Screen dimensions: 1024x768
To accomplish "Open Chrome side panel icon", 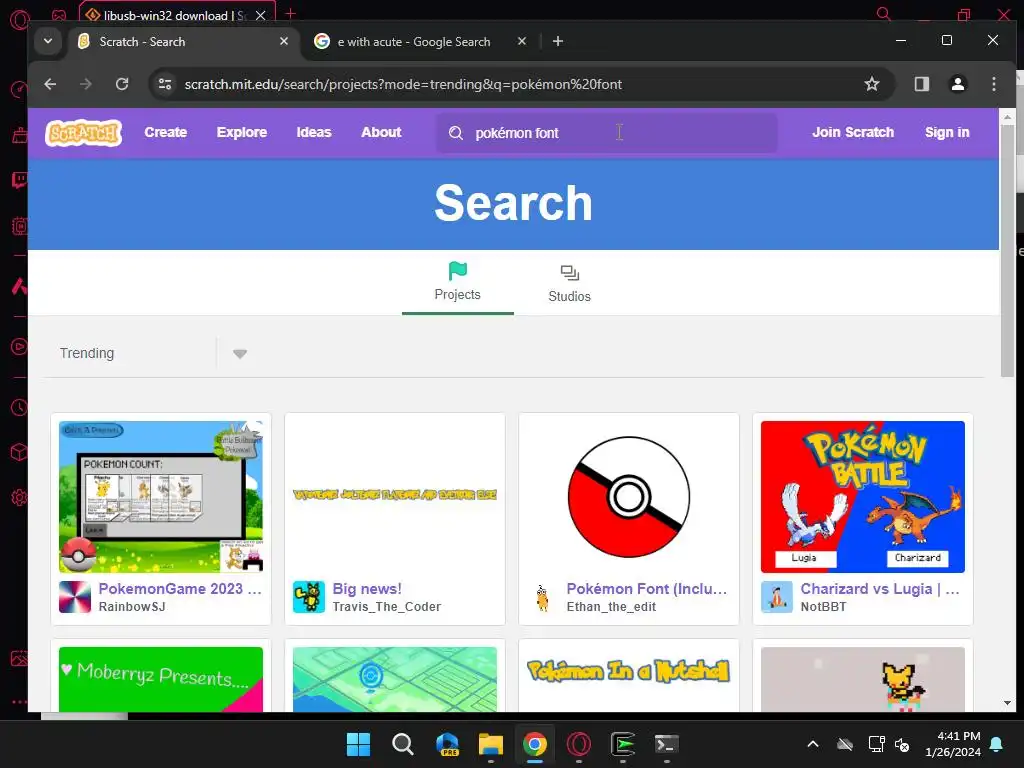I will click(x=921, y=84).
